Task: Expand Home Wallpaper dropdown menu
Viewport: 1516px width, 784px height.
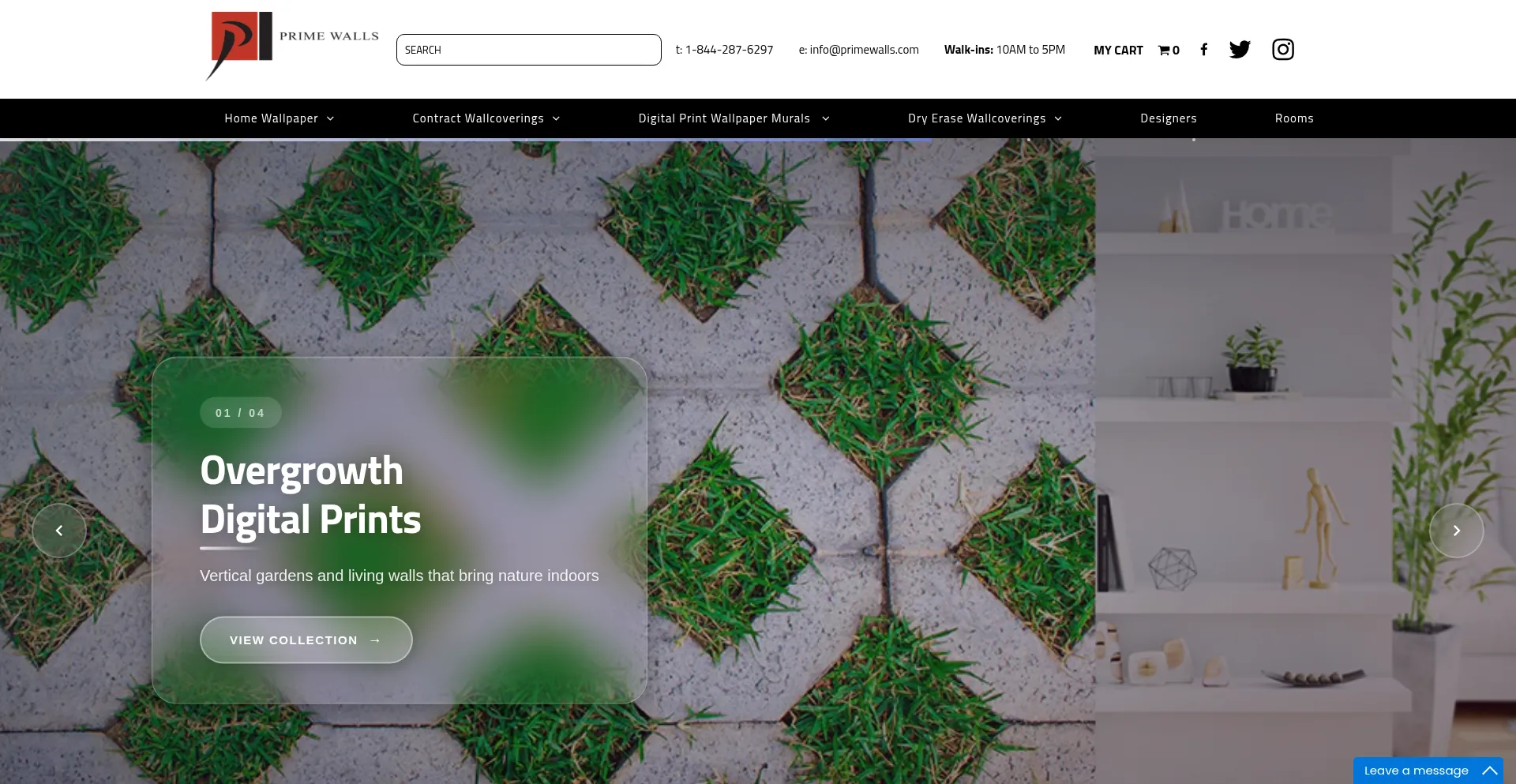Action: (280, 118)
